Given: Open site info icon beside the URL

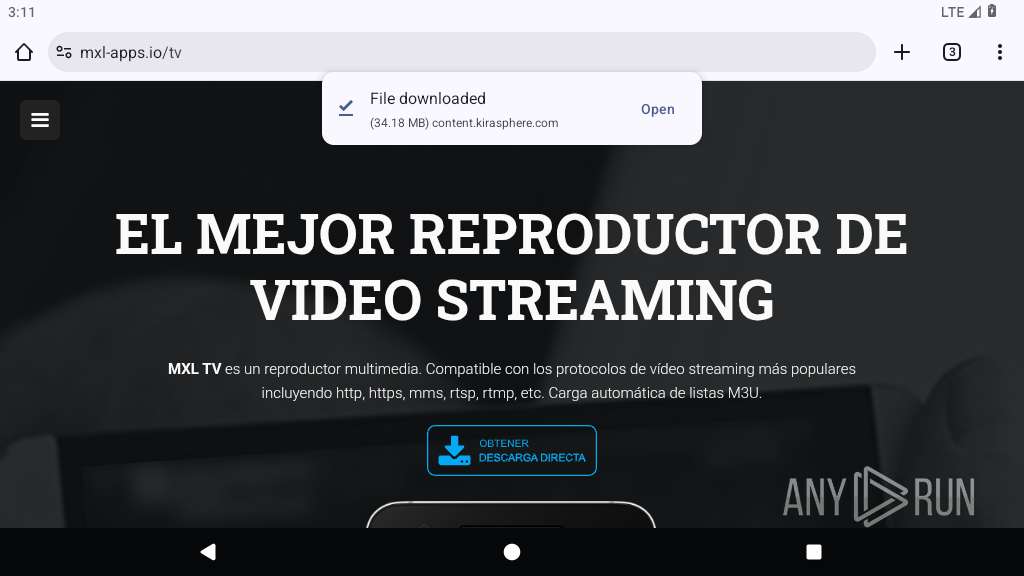Looking at the screenshot, I should click(64, 52).
